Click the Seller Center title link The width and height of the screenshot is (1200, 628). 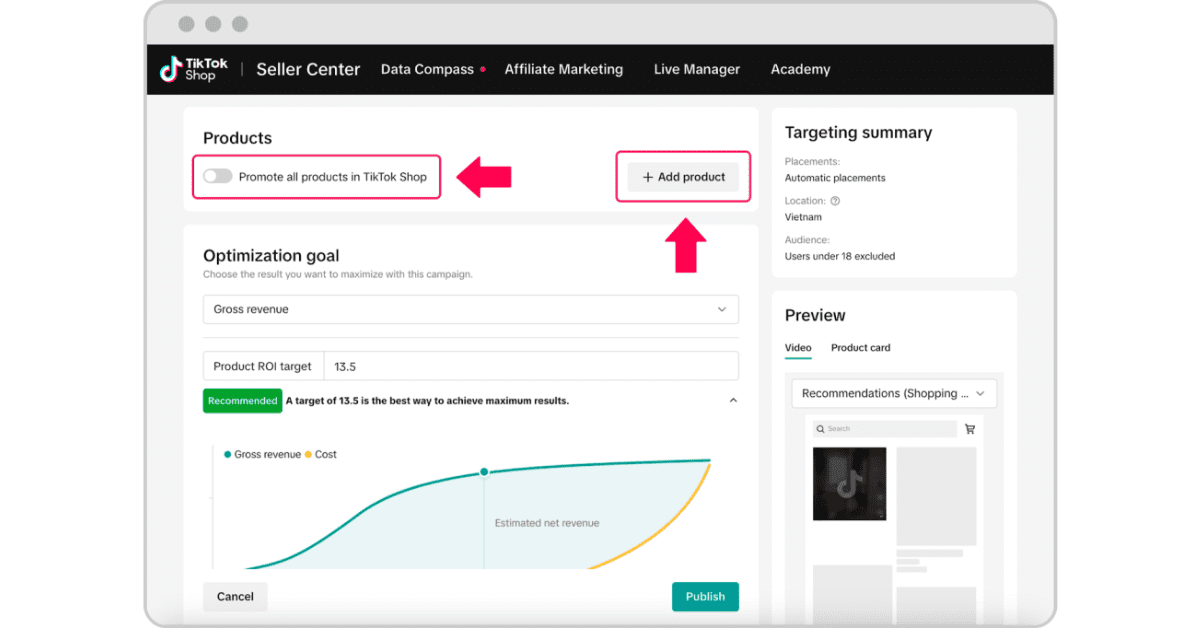(x=308, y=69)
